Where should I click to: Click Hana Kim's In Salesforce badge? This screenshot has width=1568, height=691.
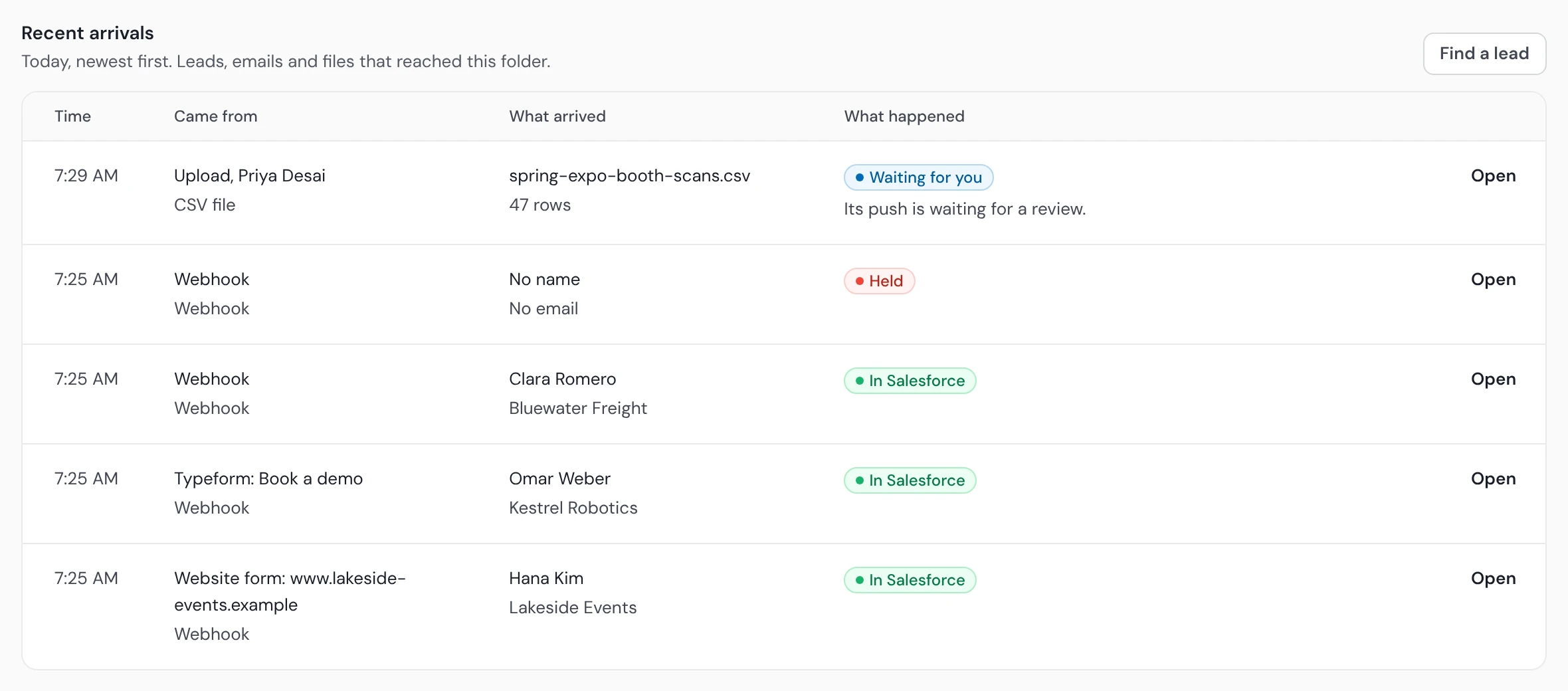[910, 580]
